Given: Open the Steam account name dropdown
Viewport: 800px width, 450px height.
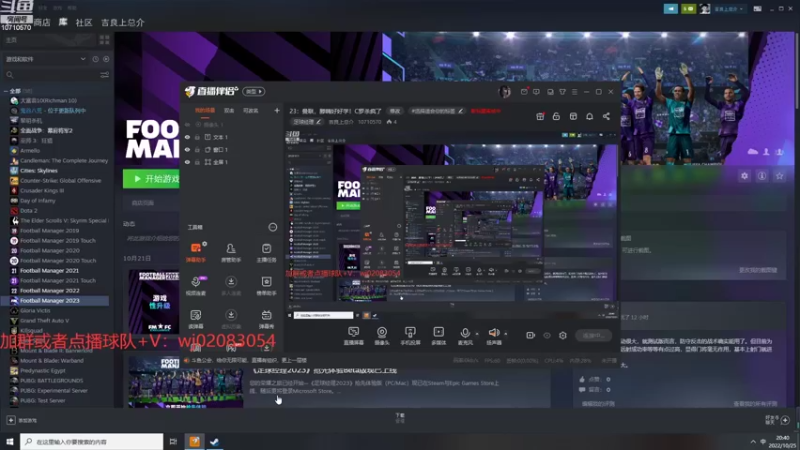Looking at the screenshot, I should (x=728, y=9).
